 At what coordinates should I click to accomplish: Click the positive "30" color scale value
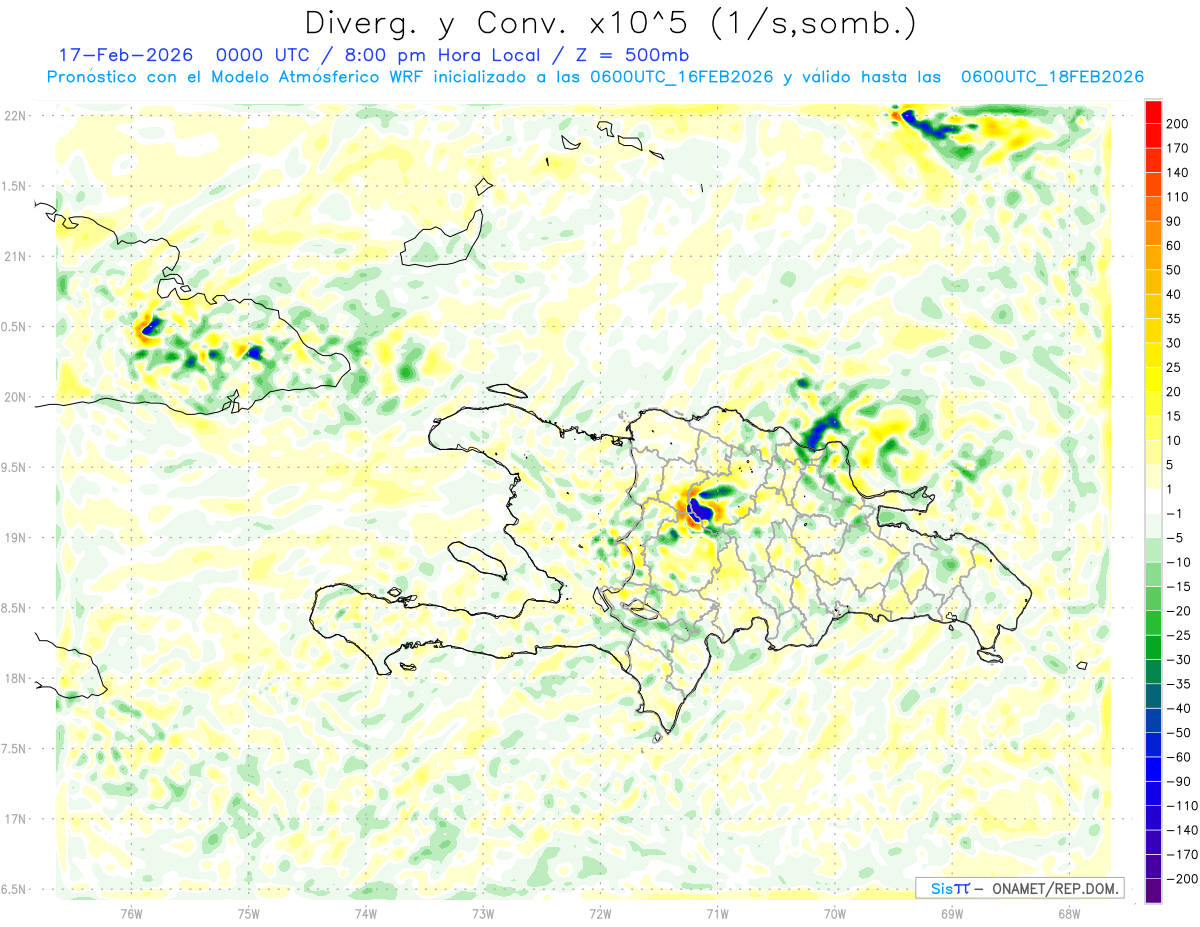1174,343
